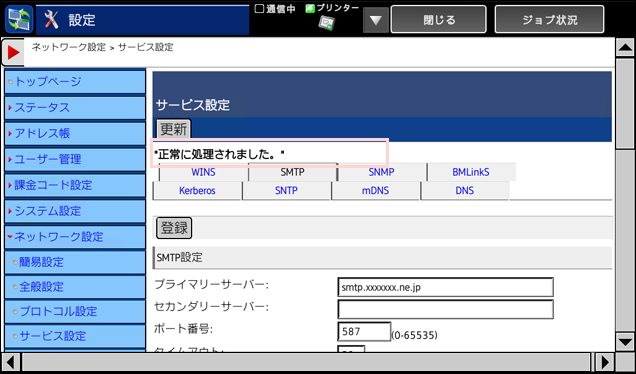The image size is (636, 374).
Task: Switch to the BMLinkS tab
Action: tap(471, 172)
